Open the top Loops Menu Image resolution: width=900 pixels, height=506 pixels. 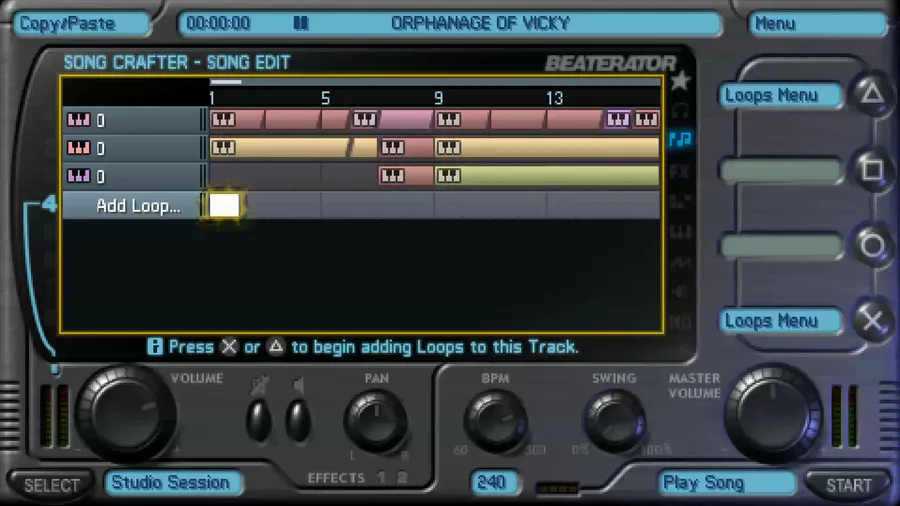(x=781, y=95)
